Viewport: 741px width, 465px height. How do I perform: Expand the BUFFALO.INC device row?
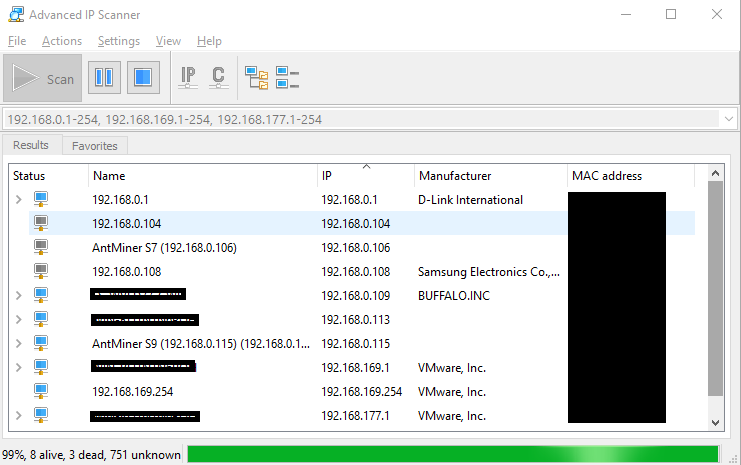[x=18, y=295]
